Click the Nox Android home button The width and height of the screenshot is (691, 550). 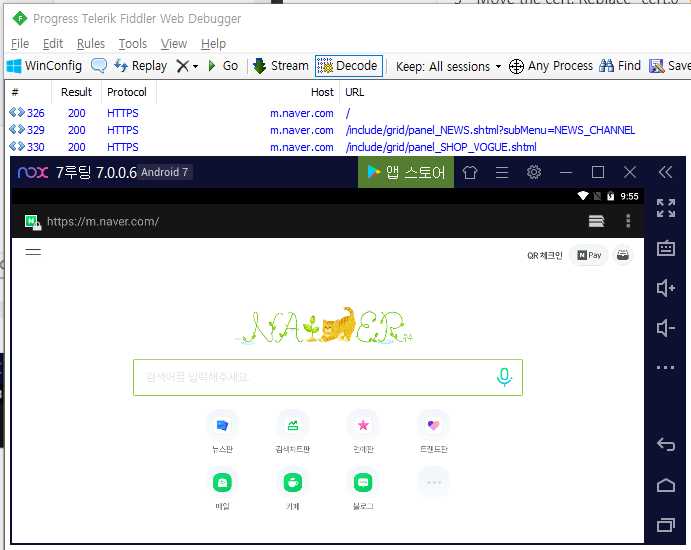[x=665, y=485]
